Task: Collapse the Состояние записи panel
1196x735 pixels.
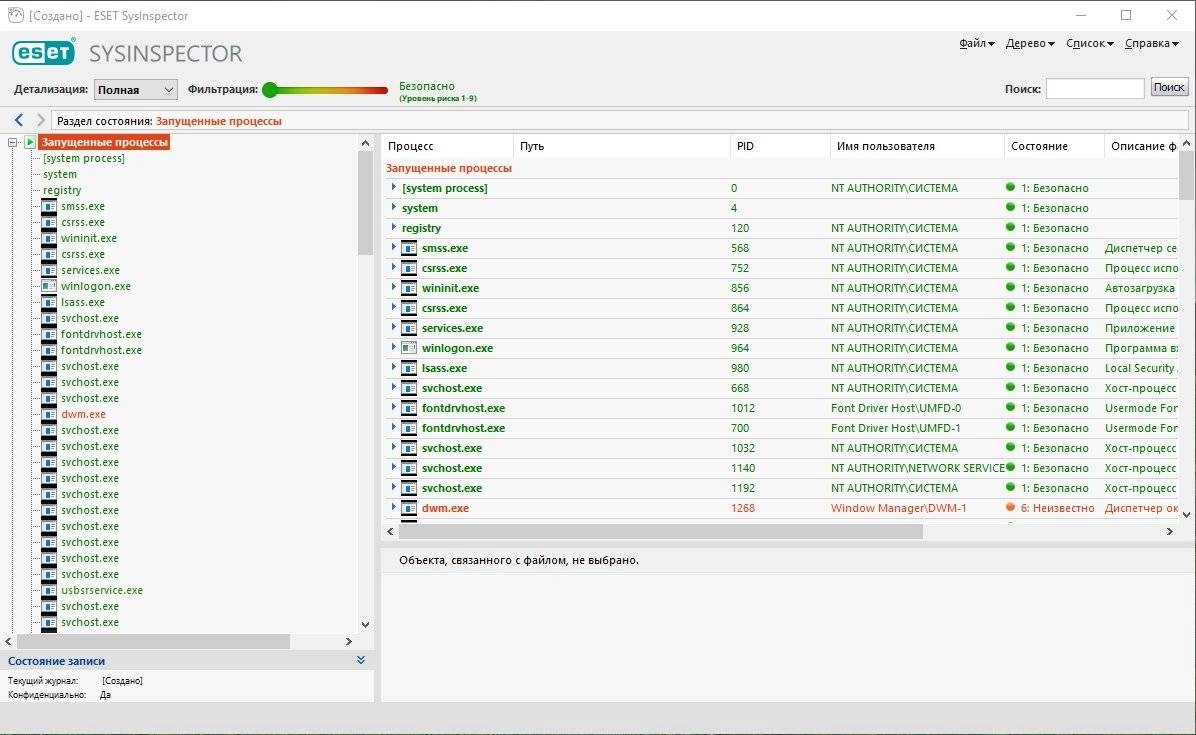Action: tap(361, 660)
